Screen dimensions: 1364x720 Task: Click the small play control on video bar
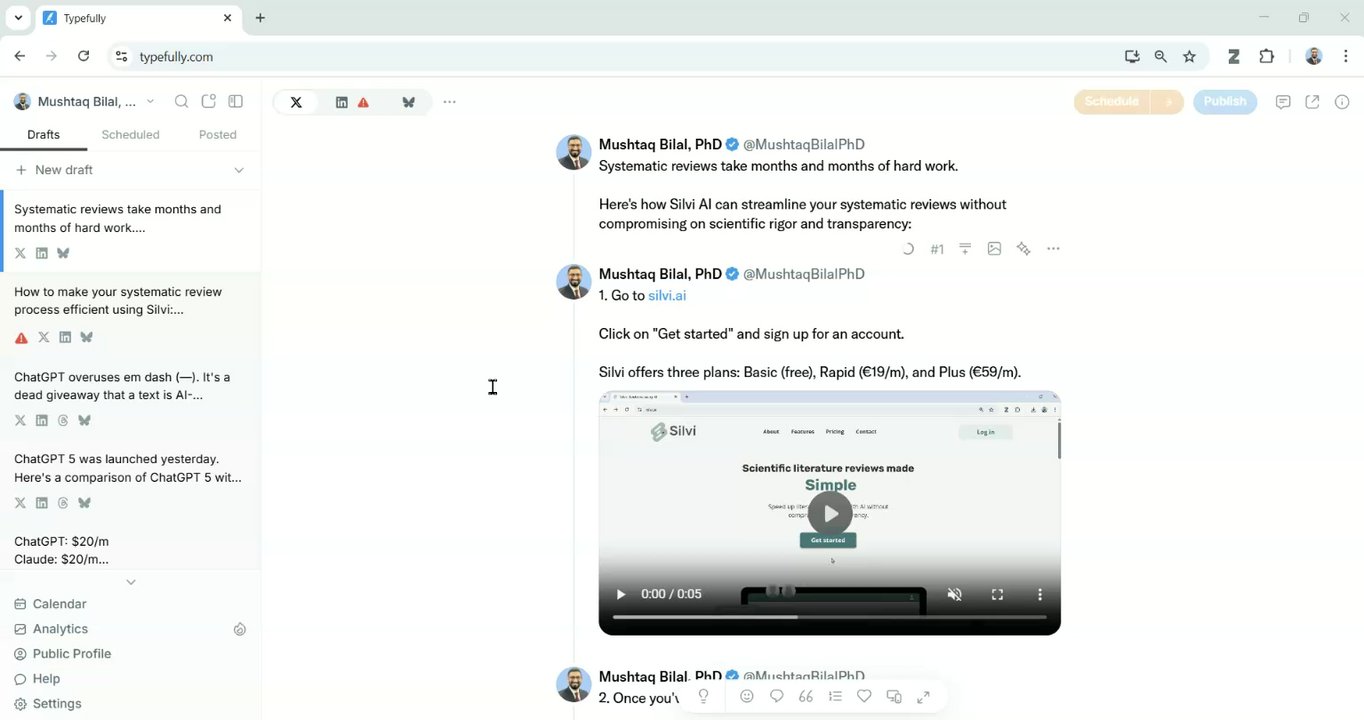621,594
